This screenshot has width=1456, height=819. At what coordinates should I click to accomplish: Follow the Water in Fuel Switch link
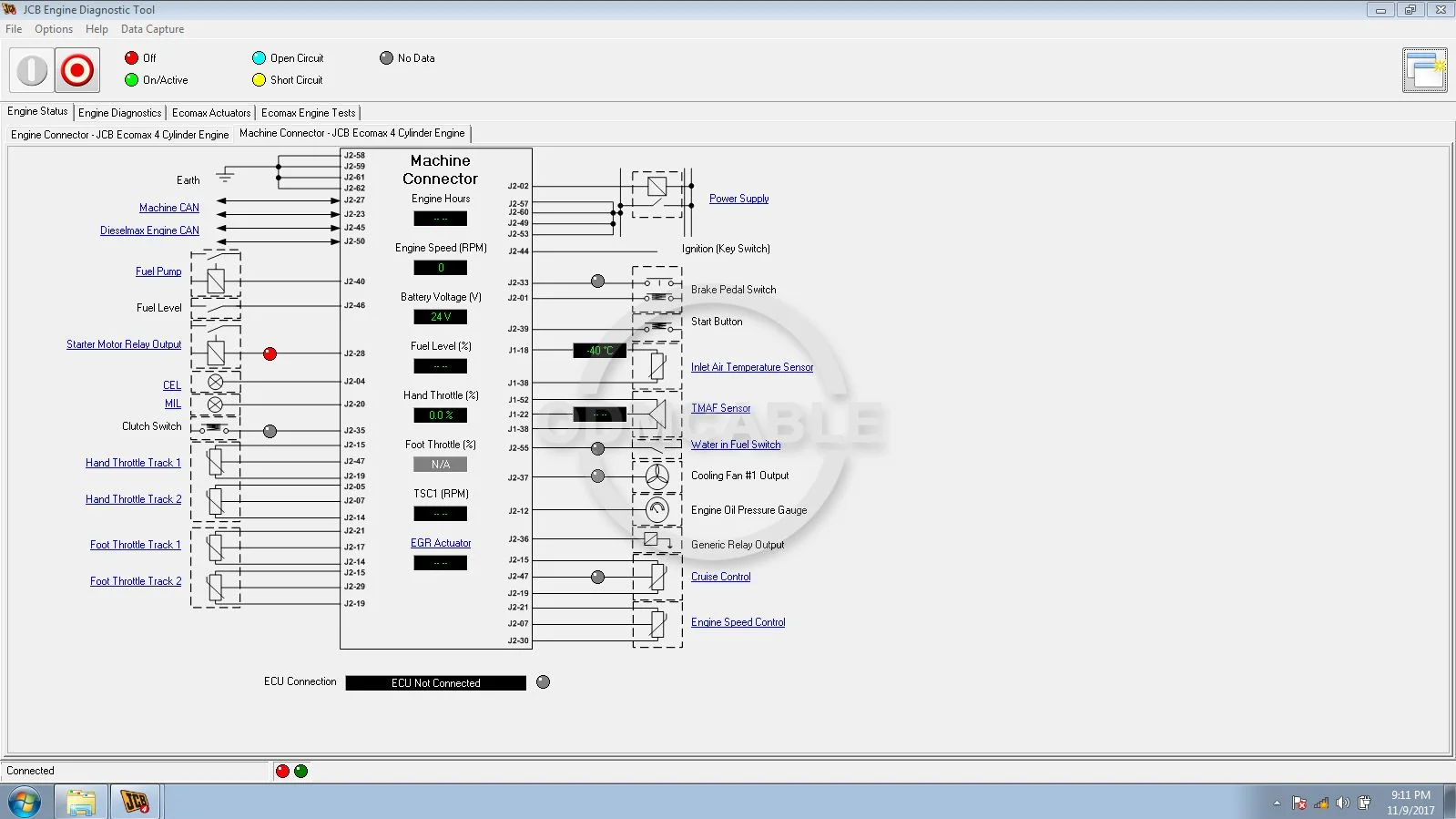coord(736,445)
